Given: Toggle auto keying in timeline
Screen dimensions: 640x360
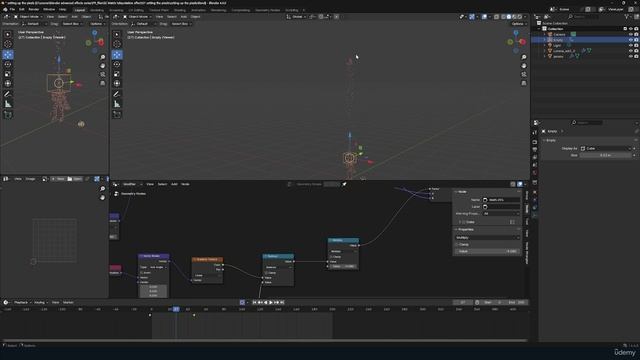Looking at the screenshot, I should pyautogui.click(x=242, y=302).
